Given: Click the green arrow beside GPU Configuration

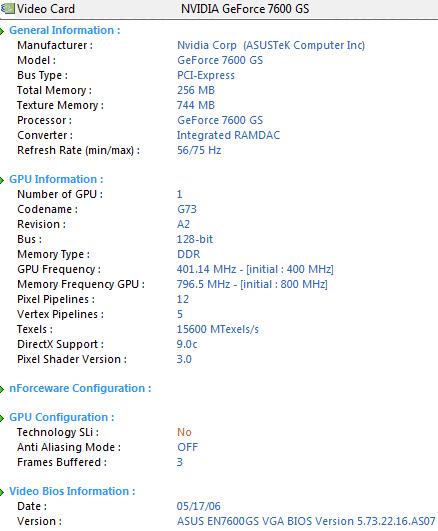Looking at the screenshot, I should pyautogui.click(x=2, y=418).
